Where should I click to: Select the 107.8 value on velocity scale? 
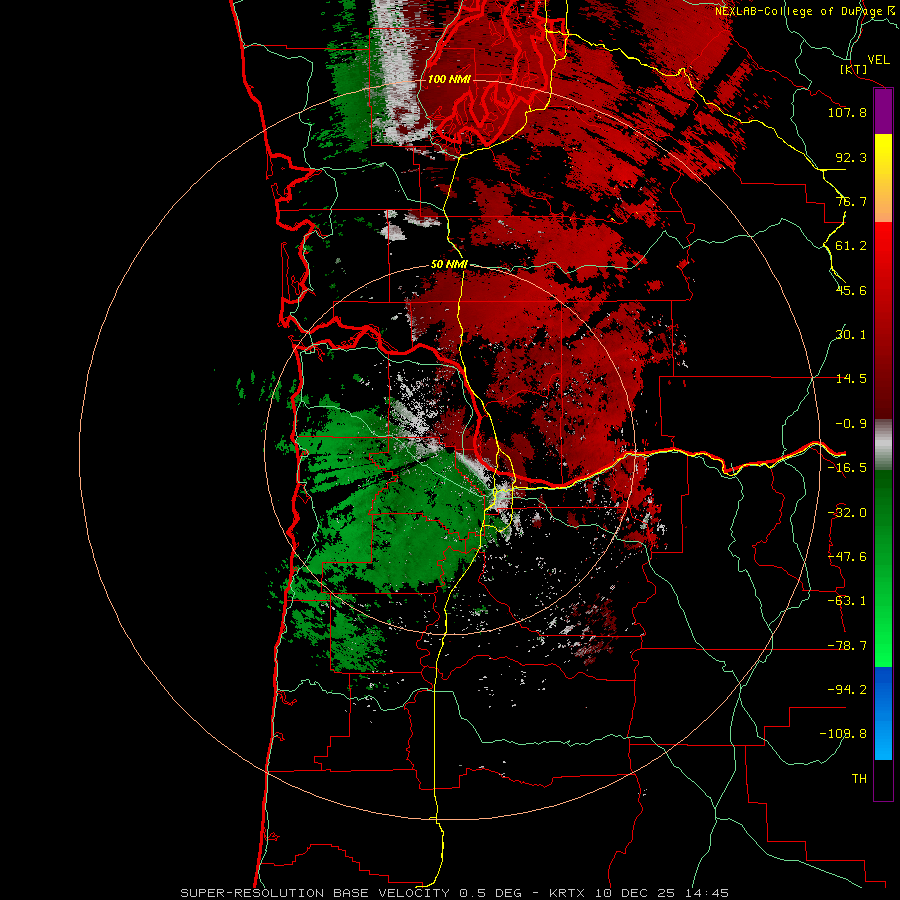(847, 112)
